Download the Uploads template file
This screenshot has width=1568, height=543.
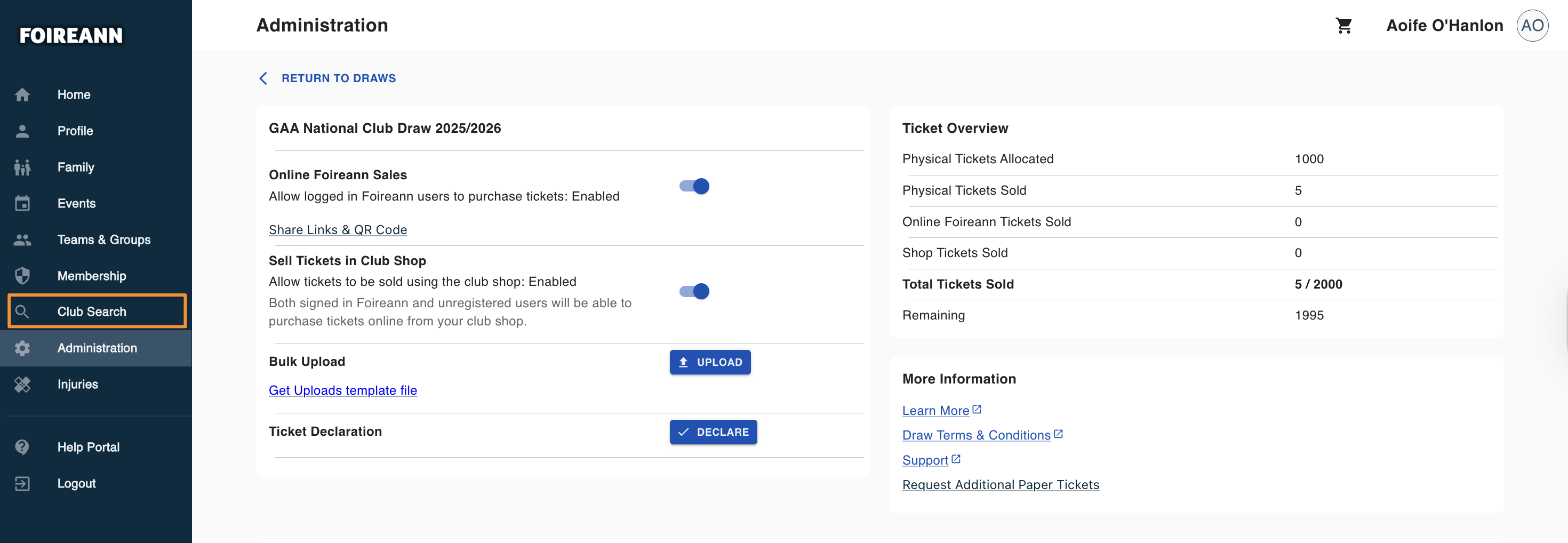click(x=343, y=391)
